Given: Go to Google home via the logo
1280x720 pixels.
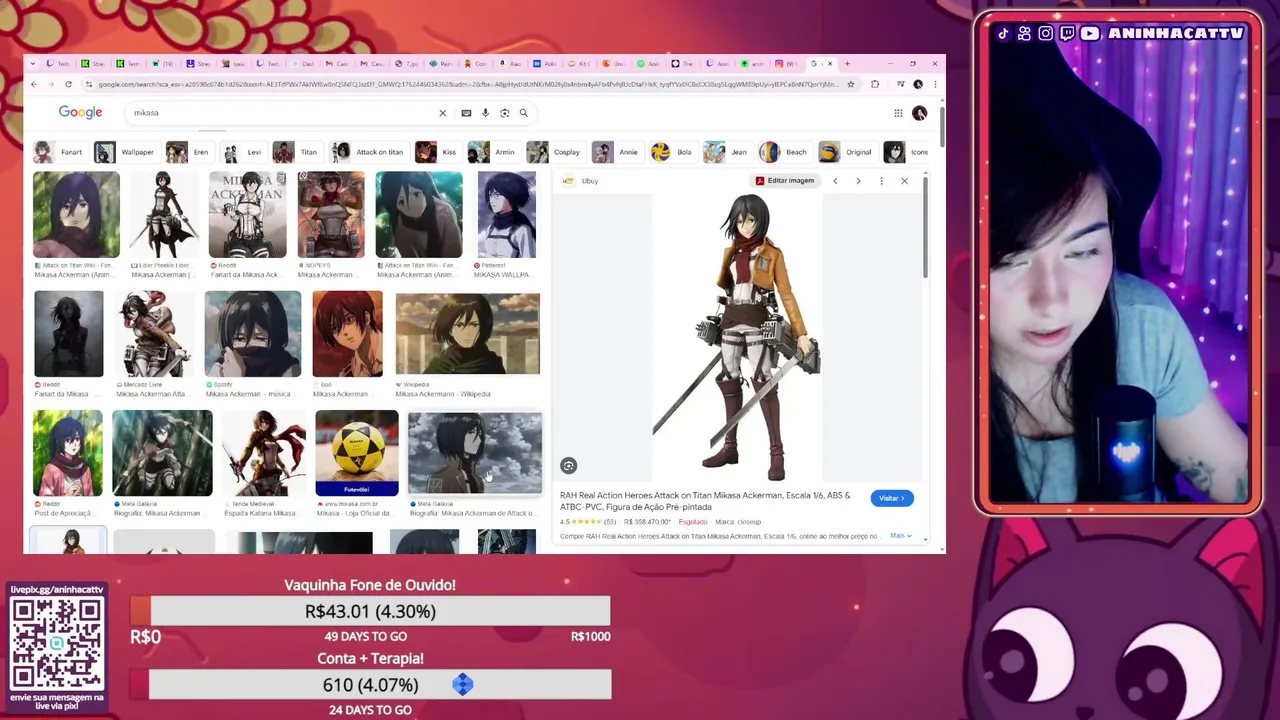Looking at the screenshot, I should point(80,112).
